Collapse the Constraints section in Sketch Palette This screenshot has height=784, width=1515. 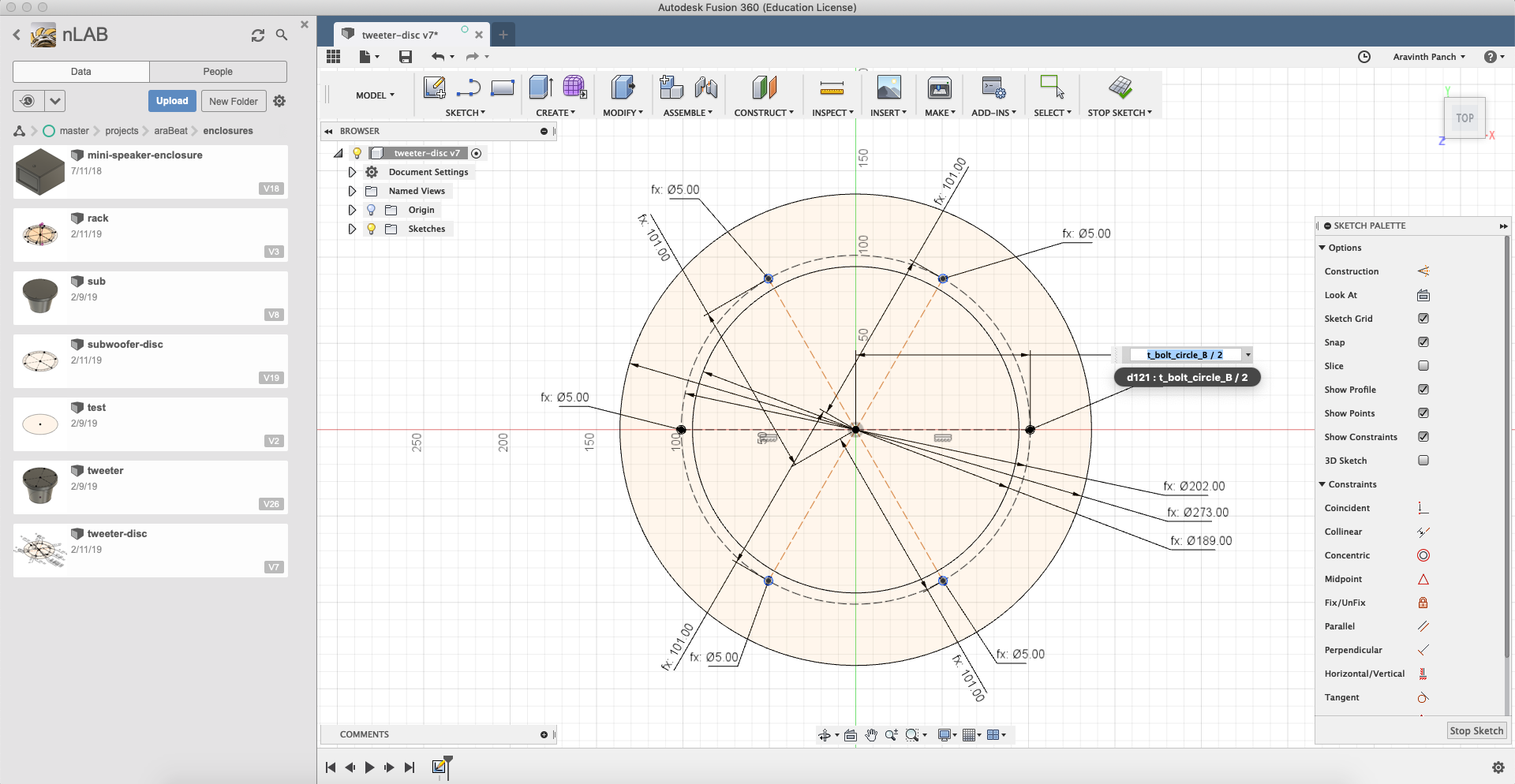[x=1322, y=484]
